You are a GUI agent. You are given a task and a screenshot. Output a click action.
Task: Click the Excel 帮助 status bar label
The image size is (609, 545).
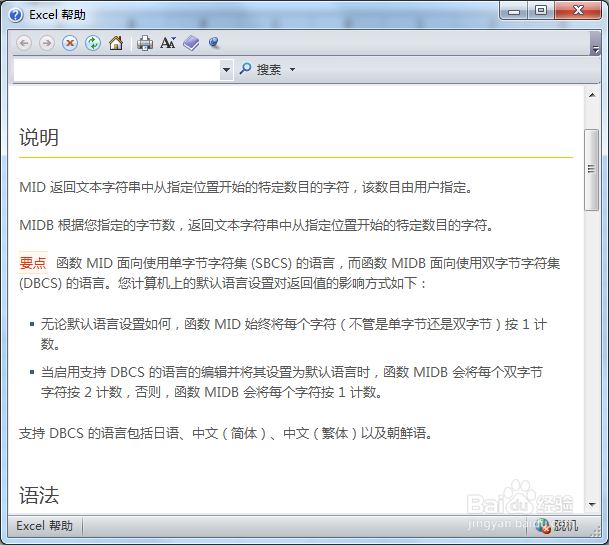tap(44, 526)
